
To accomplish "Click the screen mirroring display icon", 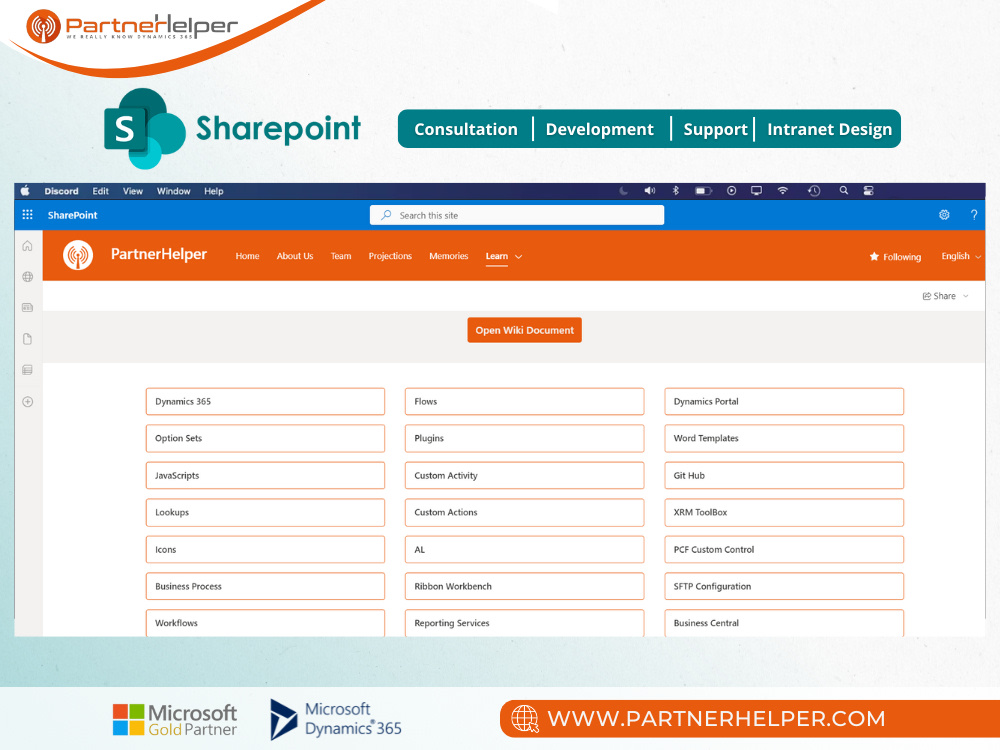I will [756, 191].
